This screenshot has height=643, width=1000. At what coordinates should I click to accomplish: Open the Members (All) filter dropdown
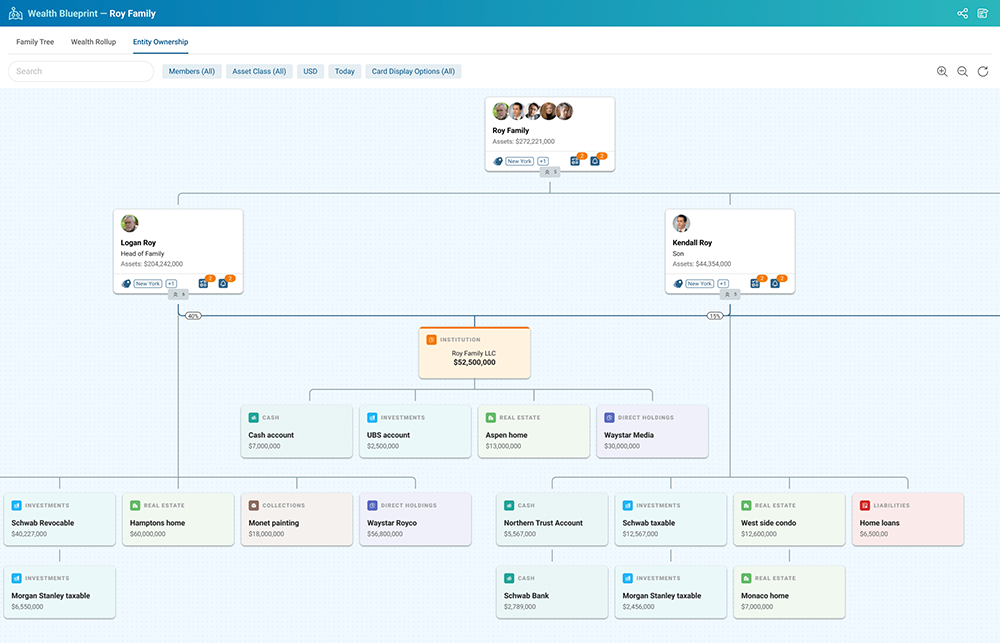(x=192, y=71)
